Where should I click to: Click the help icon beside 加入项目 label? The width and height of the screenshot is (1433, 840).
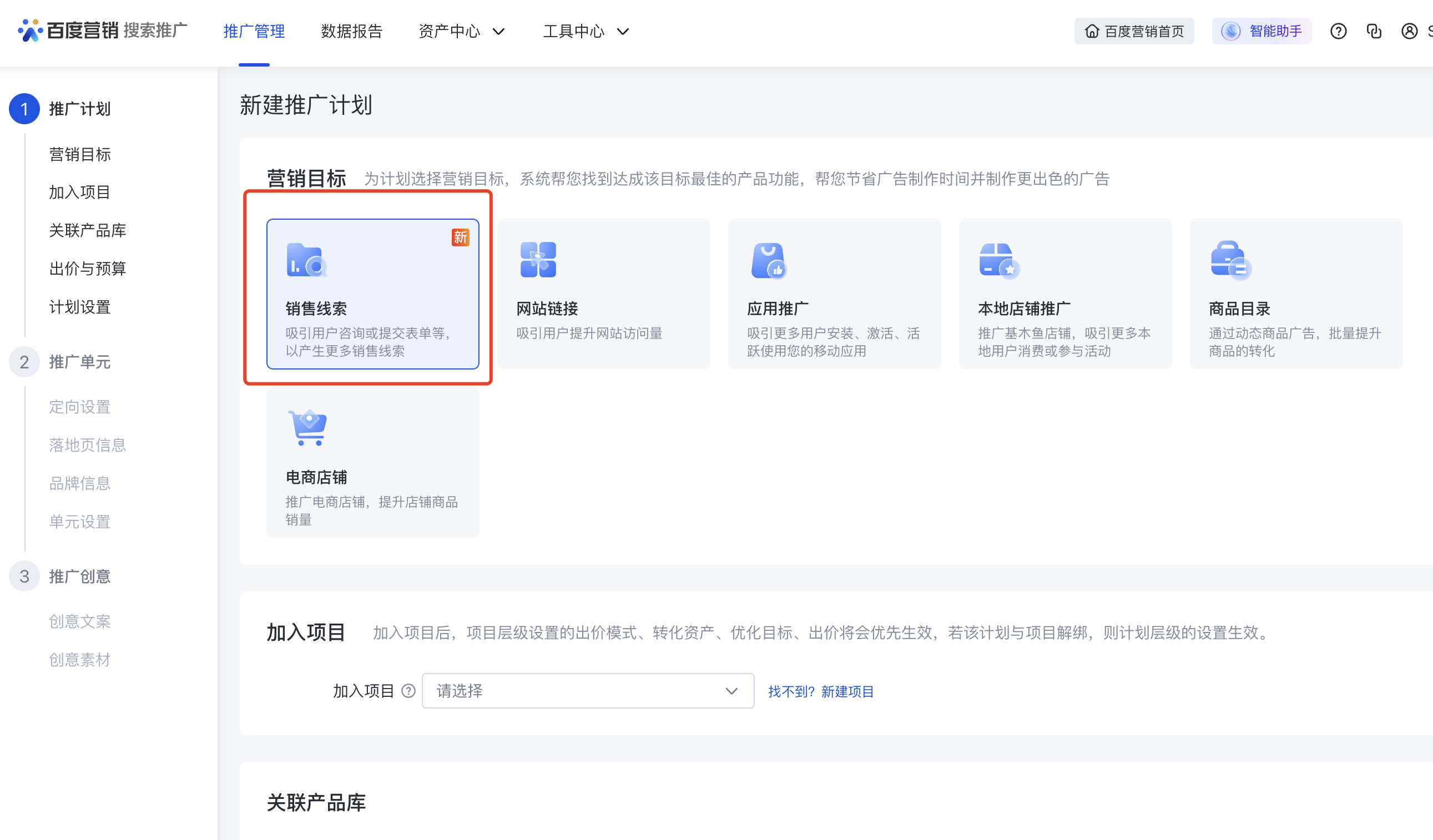[408, 691]
